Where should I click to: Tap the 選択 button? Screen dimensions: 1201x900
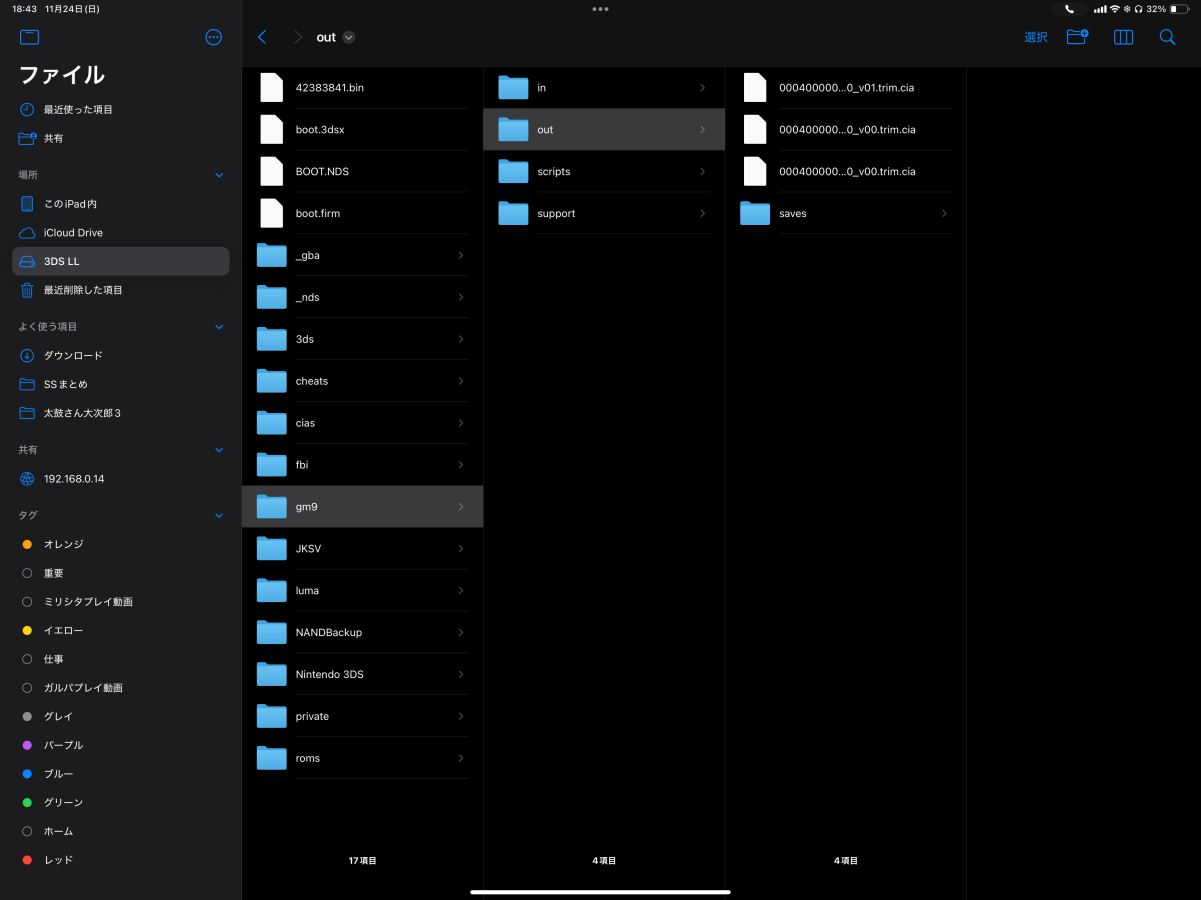pos(1036,37)
